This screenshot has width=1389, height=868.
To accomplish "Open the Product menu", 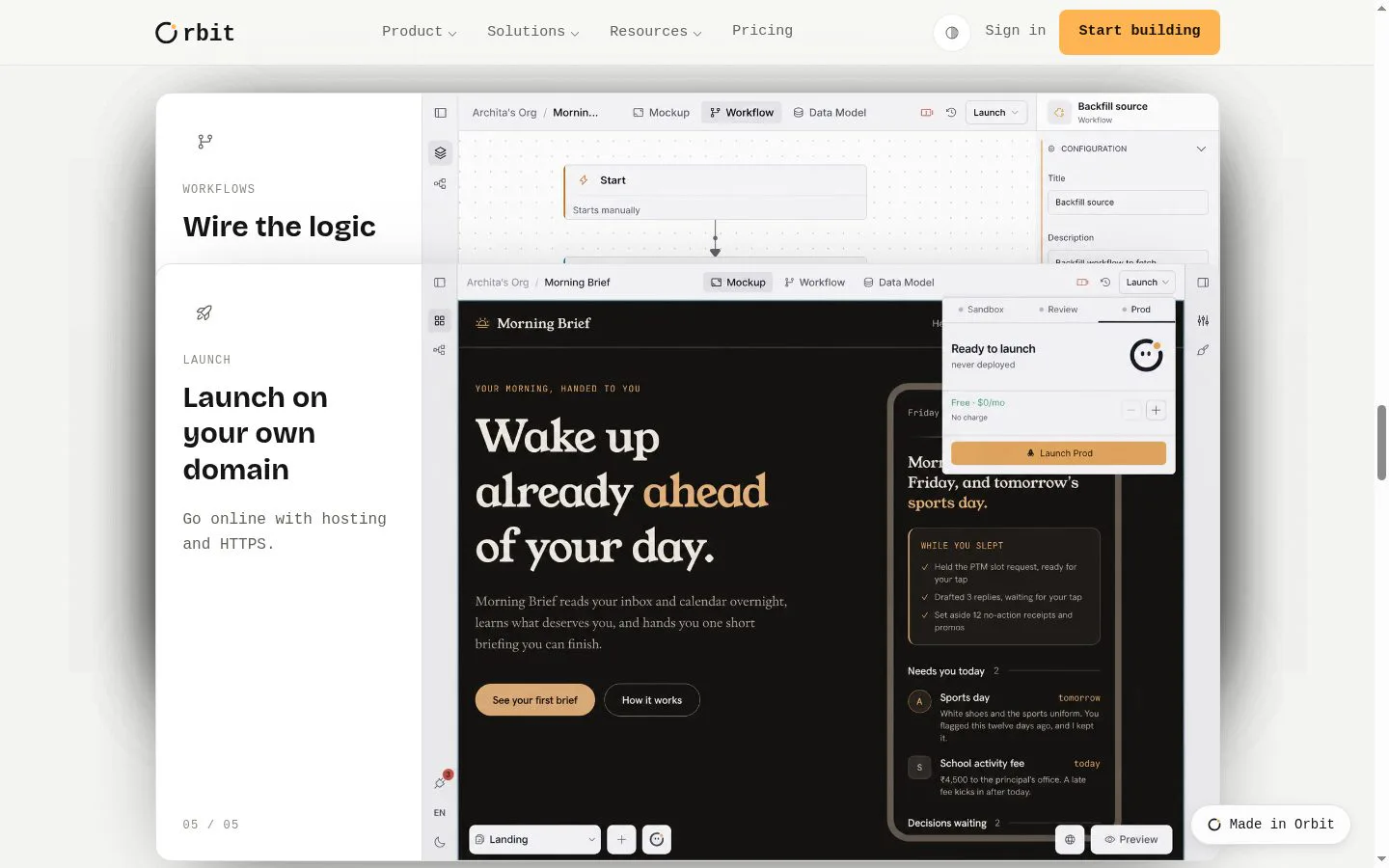I will [x=419, y=32].
